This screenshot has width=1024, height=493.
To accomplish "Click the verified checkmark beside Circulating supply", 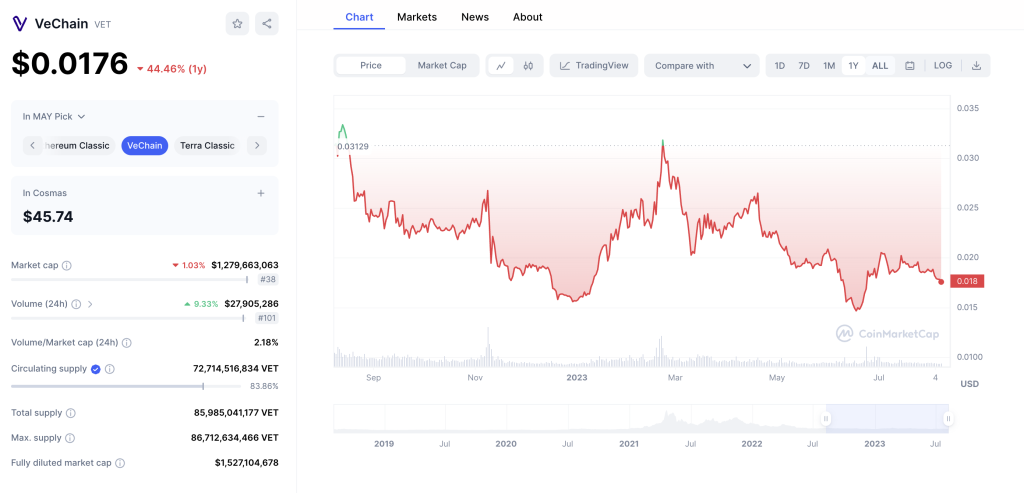I will click(95, 369).
